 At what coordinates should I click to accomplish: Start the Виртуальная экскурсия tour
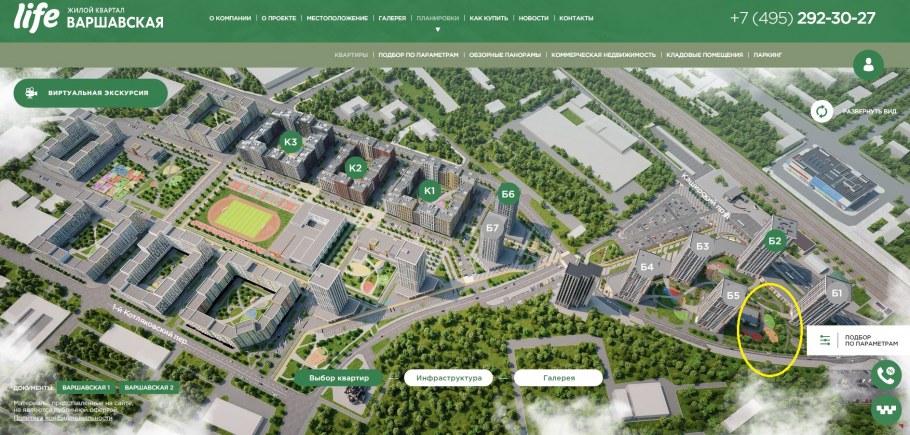(x=89, y=93)
